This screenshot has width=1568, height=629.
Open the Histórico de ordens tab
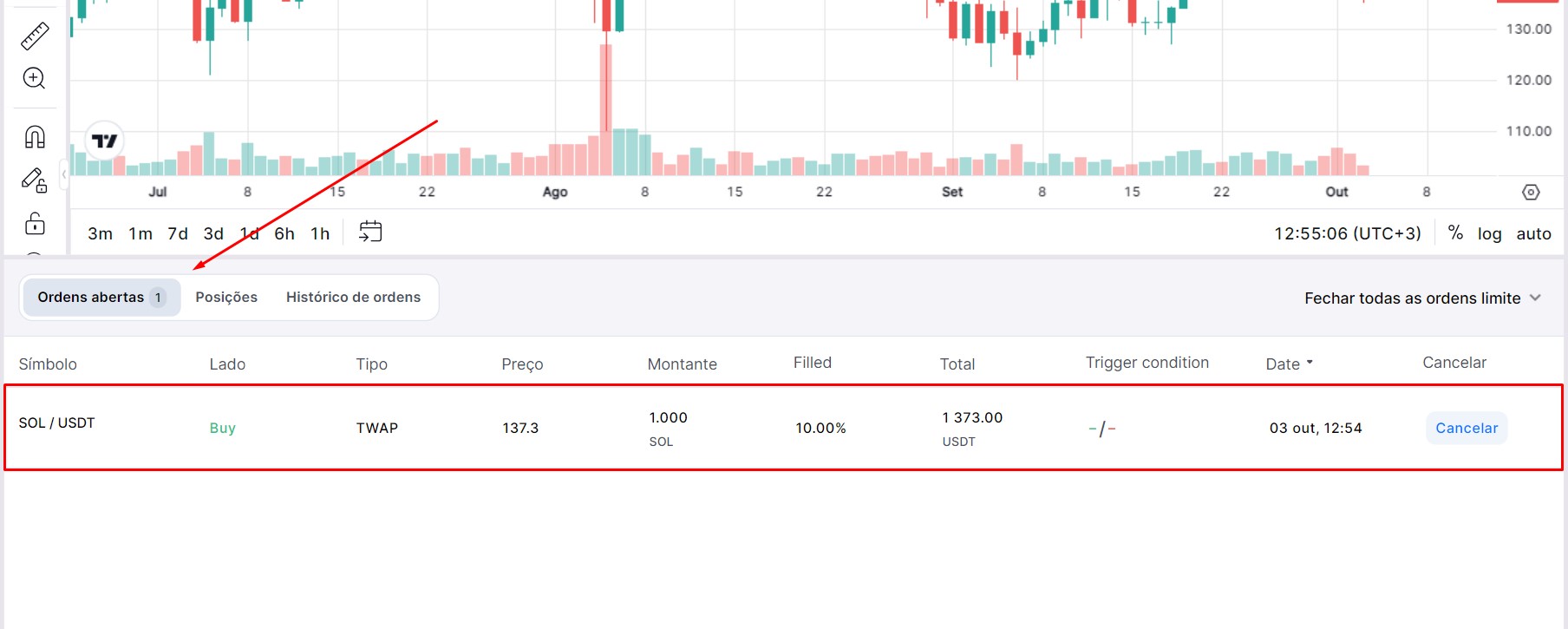click(x=353, y=297)
